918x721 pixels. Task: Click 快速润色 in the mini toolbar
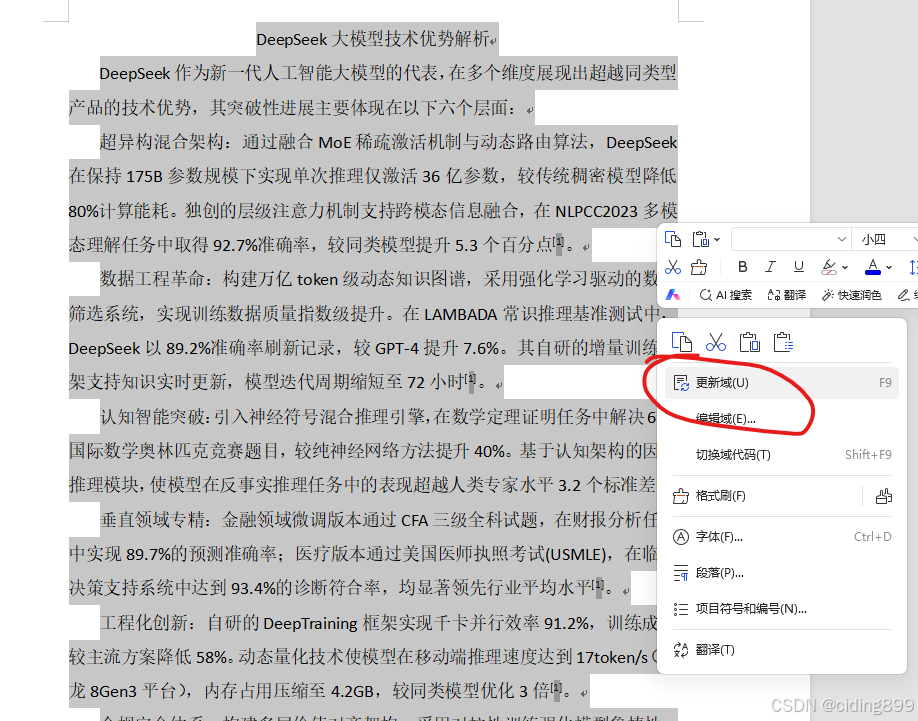tap(852, 295)
